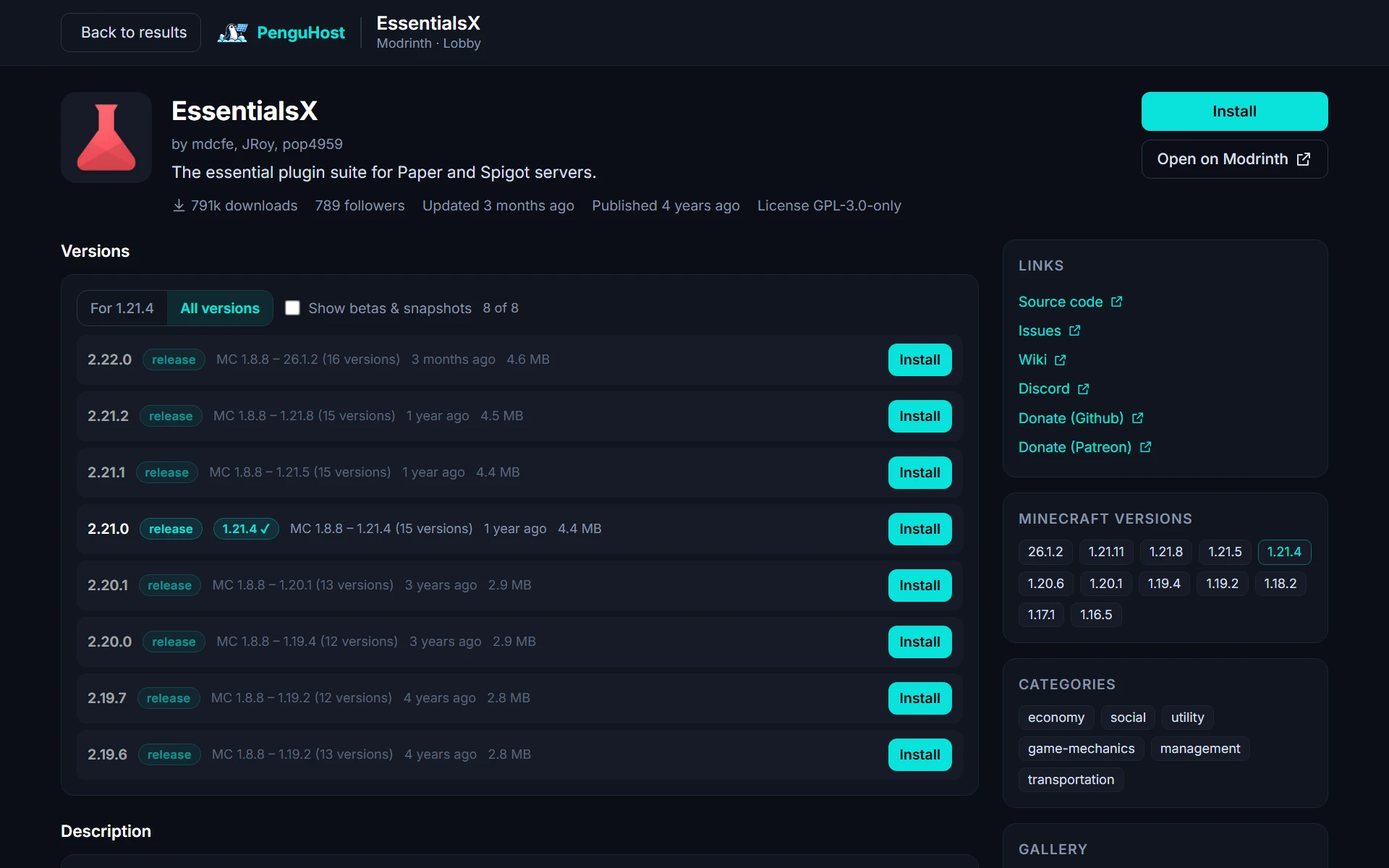Click the transportation category tag
Screen dimensions: 1389x868
[x=1071, y=780]
